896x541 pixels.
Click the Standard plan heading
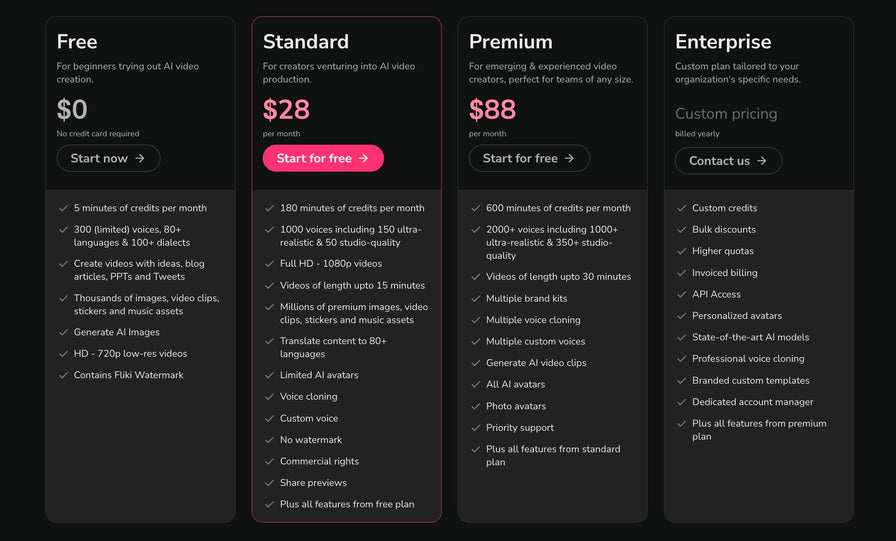point(306,42)
